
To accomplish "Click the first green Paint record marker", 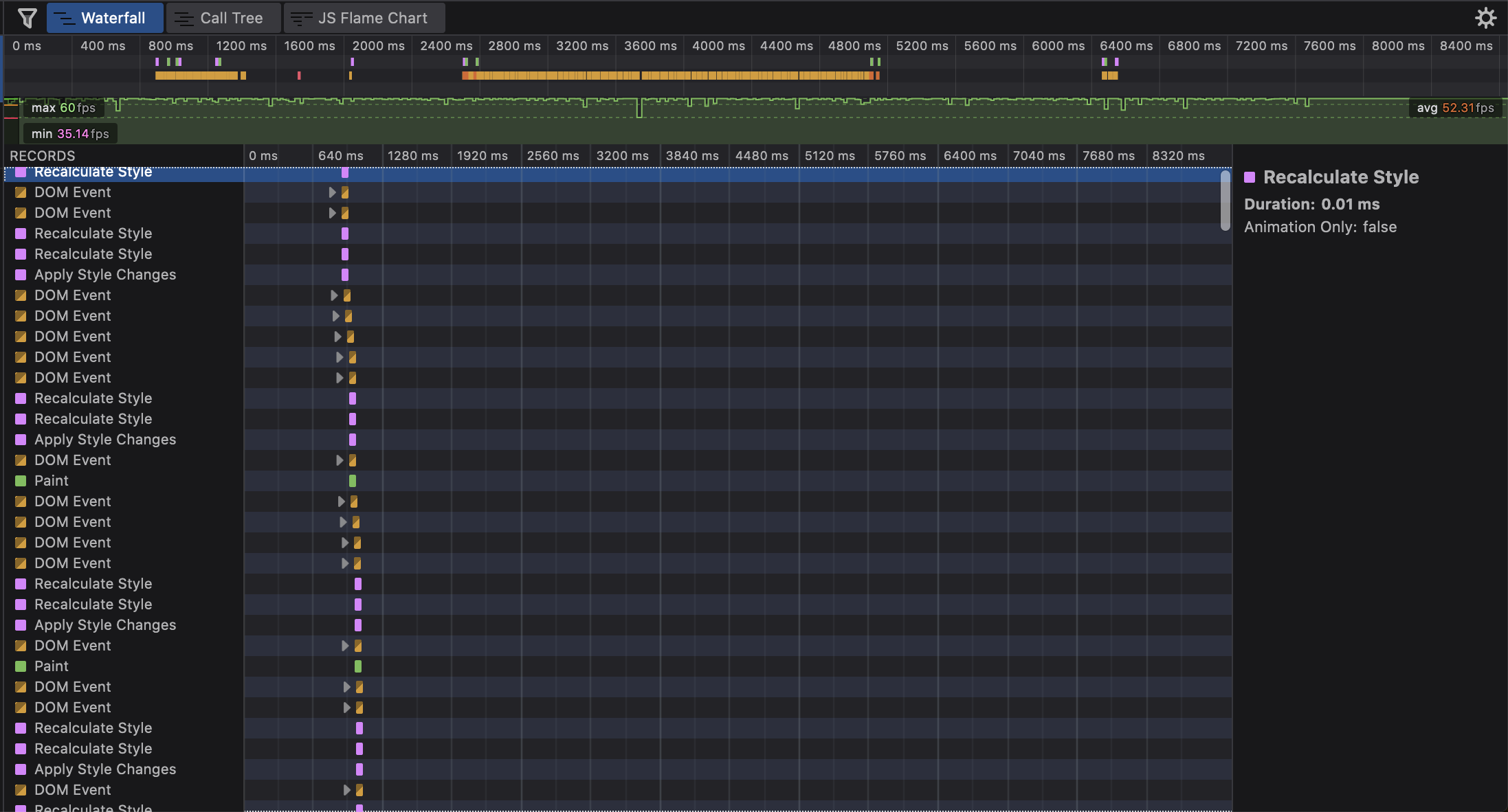I will tap(353, 481).
